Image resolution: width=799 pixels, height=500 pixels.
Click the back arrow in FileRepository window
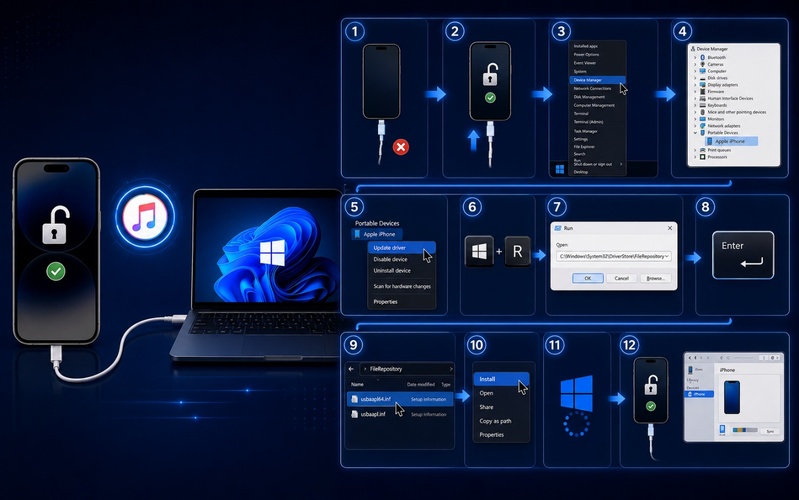point(351,369)
